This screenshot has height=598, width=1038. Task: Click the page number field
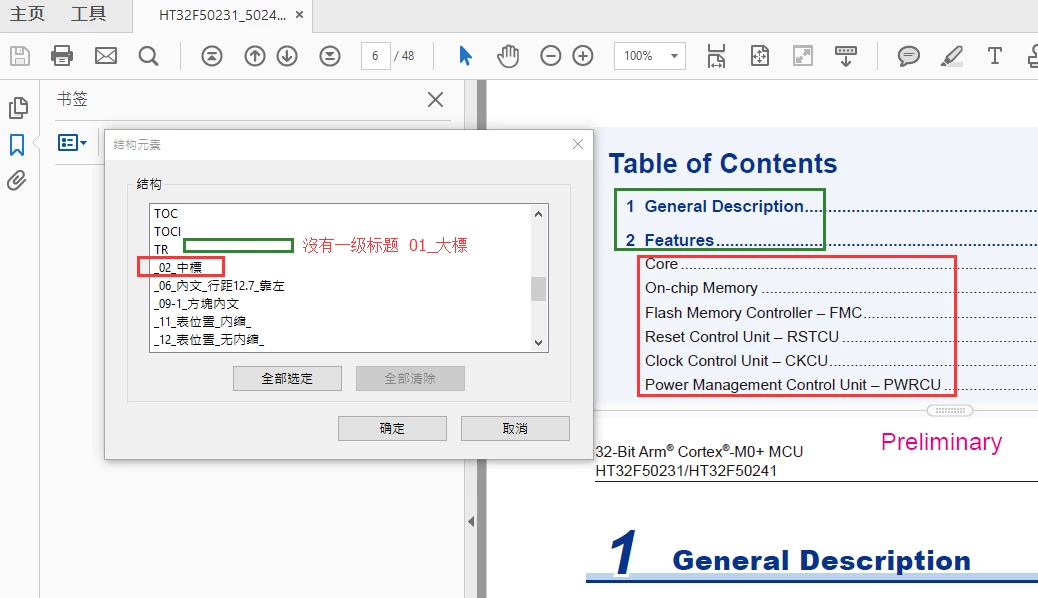[x=375, y=56]
